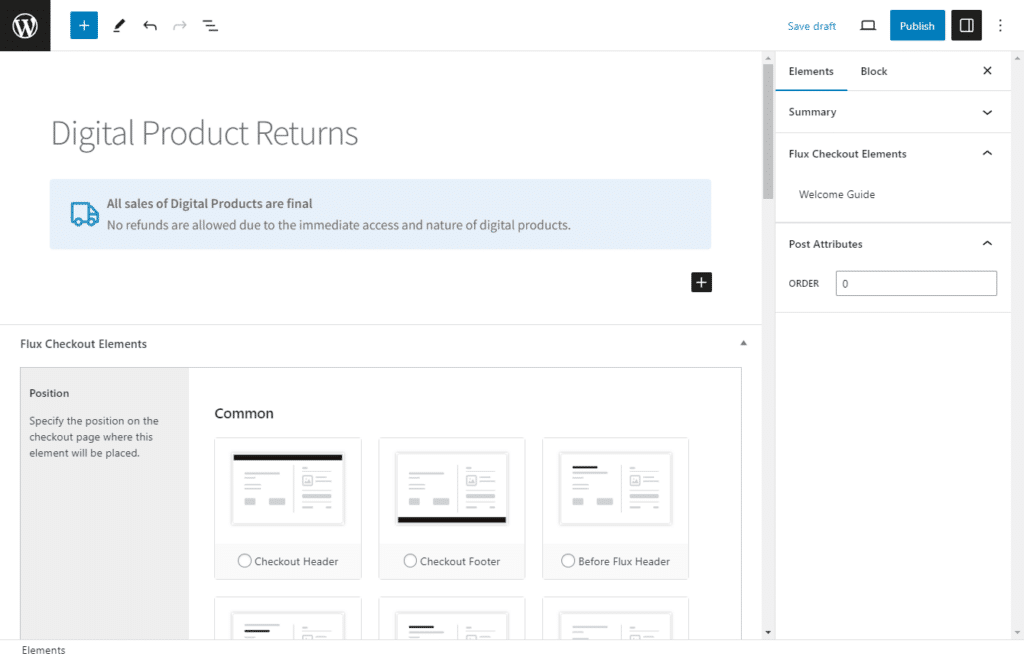Click inside the ORDER input field
1024x660 pixels.
[x=915, y=283]
